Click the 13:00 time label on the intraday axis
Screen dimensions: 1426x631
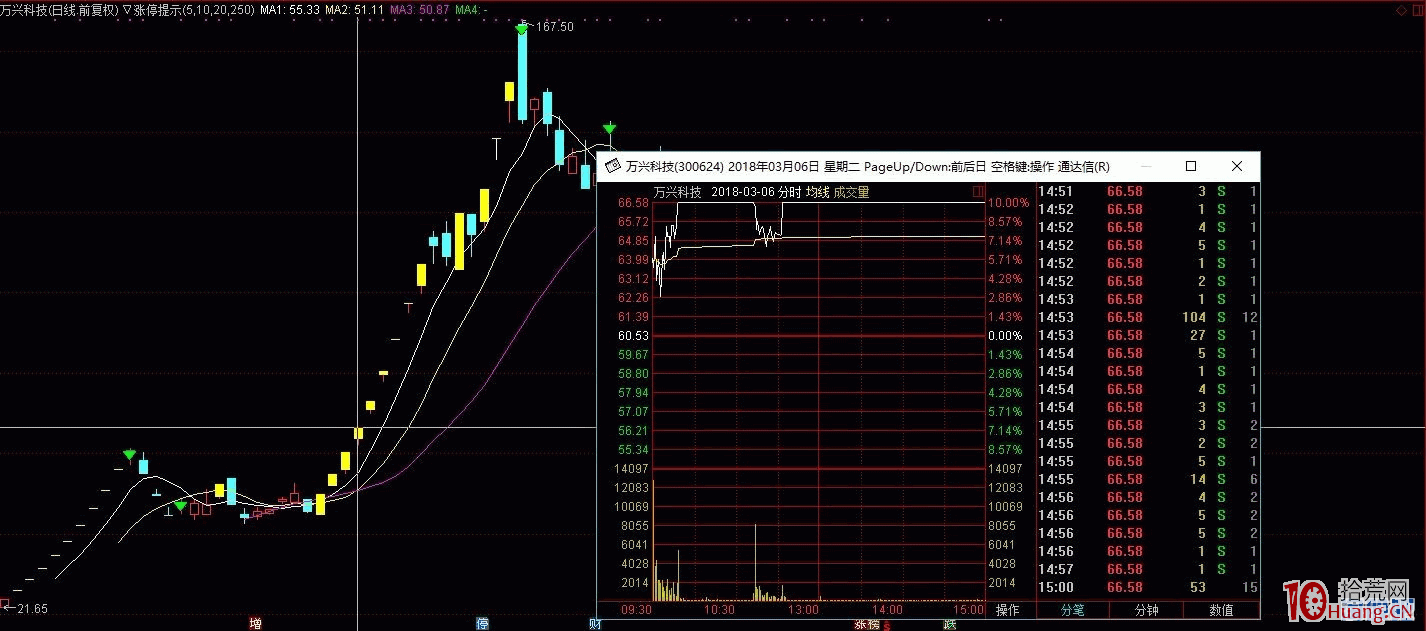803,609
